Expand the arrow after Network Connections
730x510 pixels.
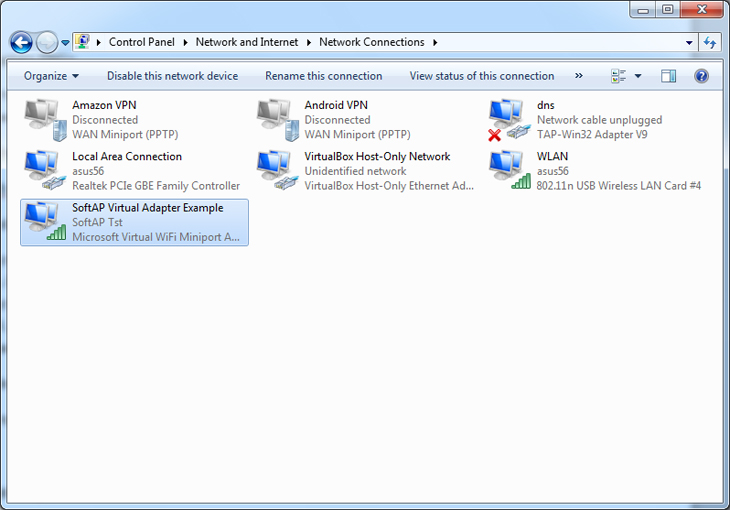(x=435, y=42)
